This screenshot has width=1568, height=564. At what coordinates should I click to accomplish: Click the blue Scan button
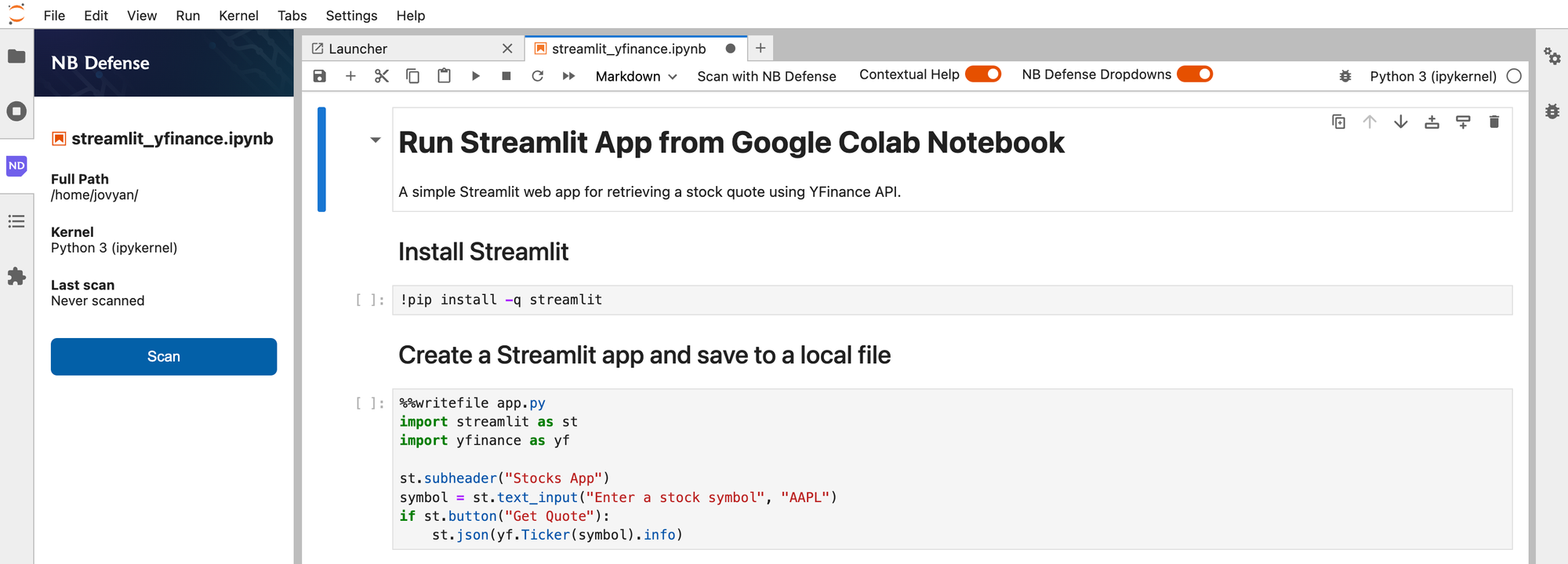point(164,357)
